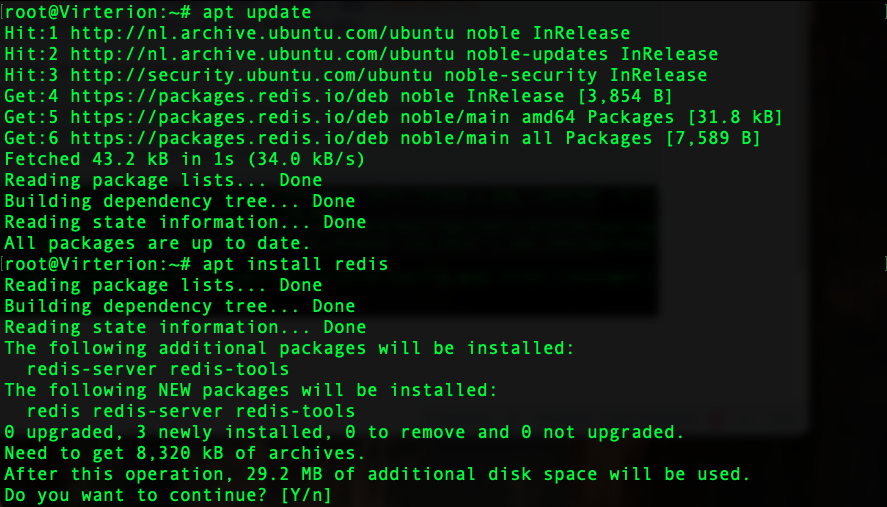887x507 pixels.
Task: Open the noble-updates archive URL on Hit:2
Action: point(262,54)
